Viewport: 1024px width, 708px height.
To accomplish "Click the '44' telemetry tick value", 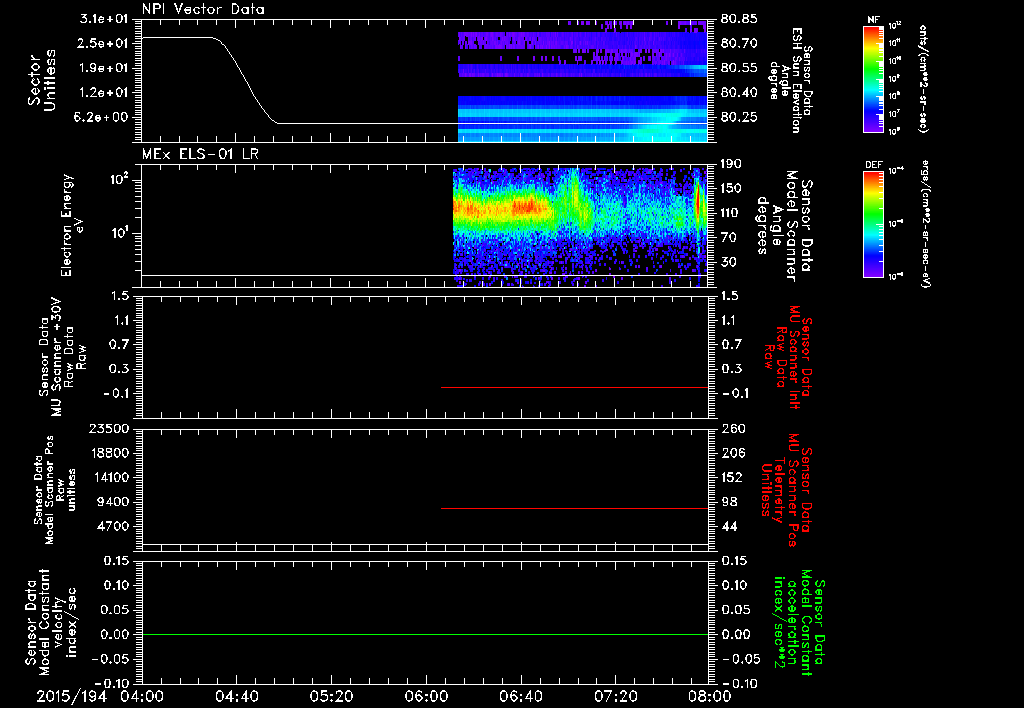I will pos(729,526).
